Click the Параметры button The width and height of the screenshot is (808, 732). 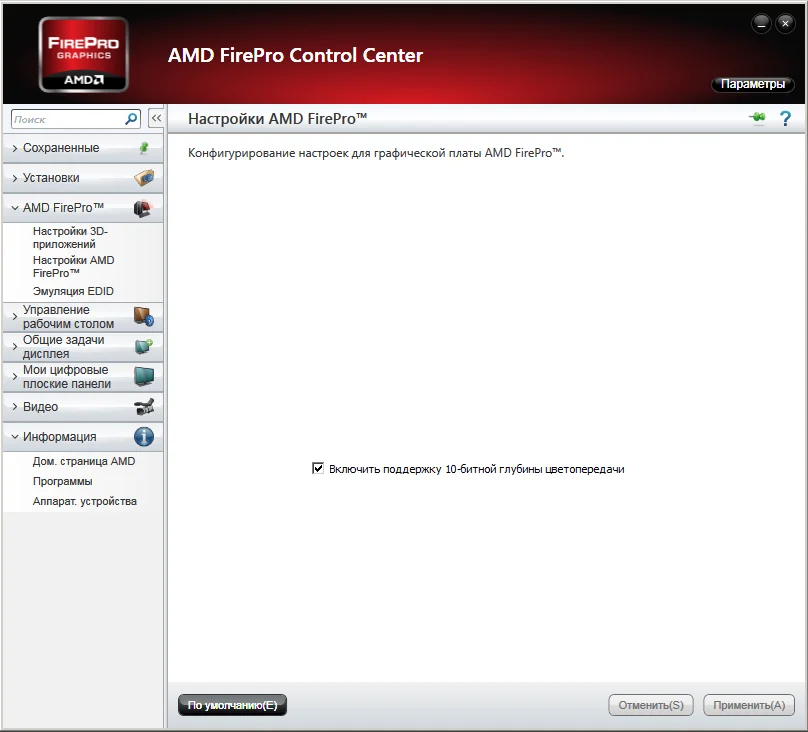click(752, 84)
